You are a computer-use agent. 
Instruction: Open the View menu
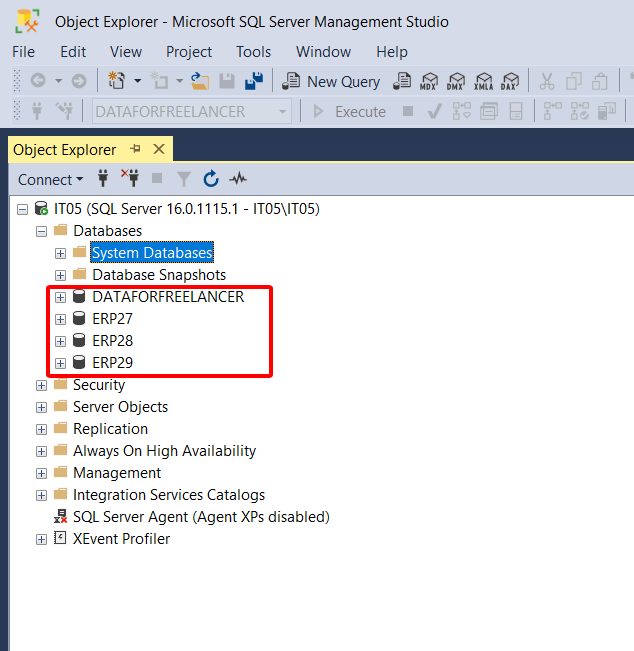(x=126, y=52)
